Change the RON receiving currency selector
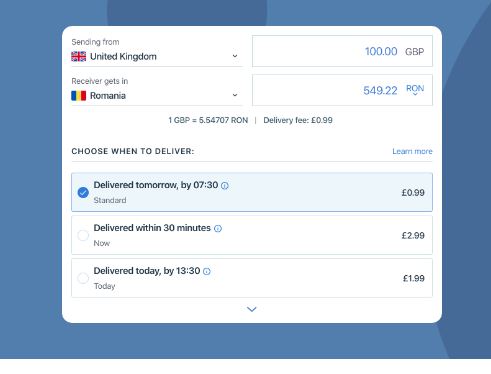 415,89
